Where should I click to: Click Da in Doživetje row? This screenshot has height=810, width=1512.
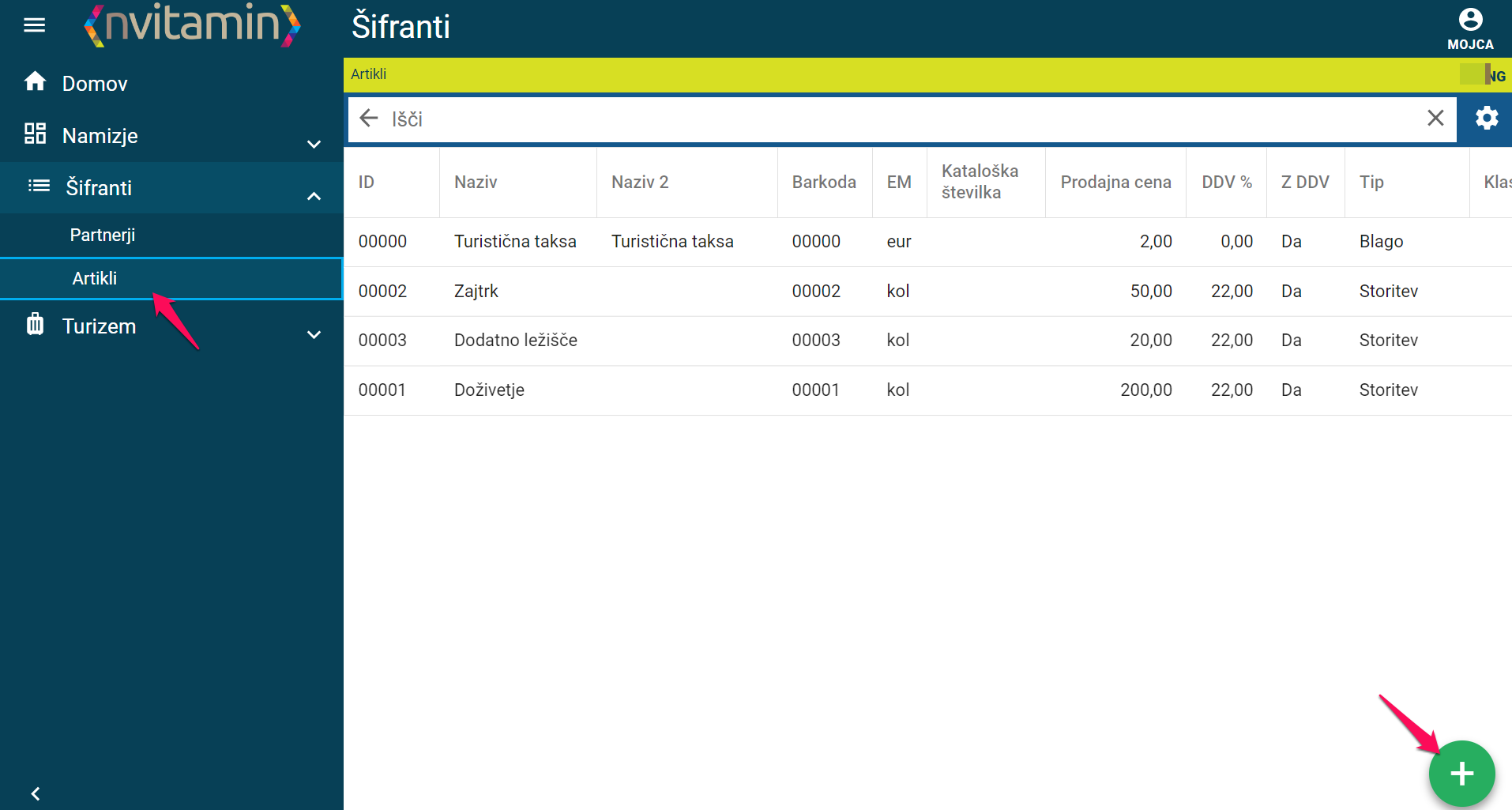1291,390
